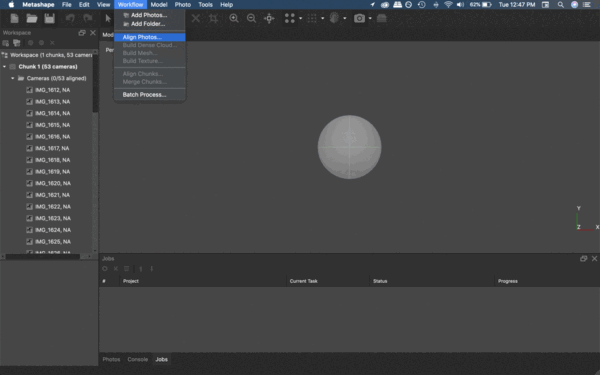Click the Current Task column header
600x375 pixels.
coord(328,281)
